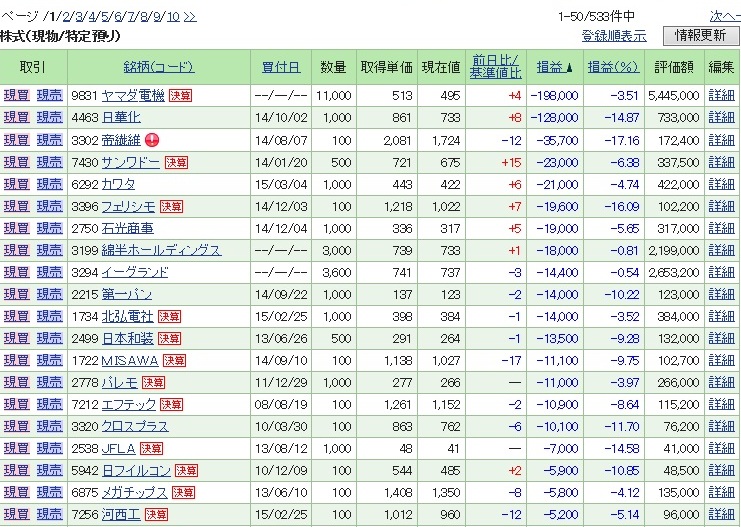Click 現買 for カワタ row
This screenshot has width=741, height=527.
pyautogui.click(x=17, y=184)
